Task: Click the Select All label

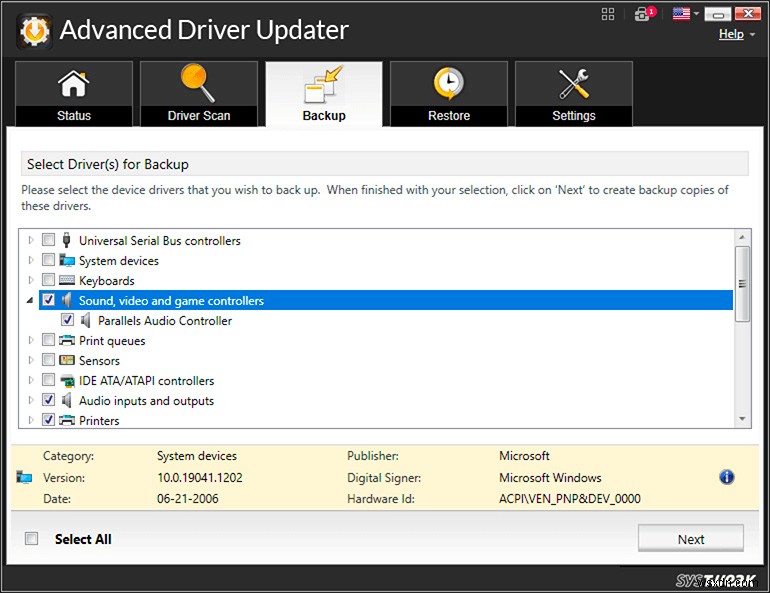Action: click(x=83, y=539)
